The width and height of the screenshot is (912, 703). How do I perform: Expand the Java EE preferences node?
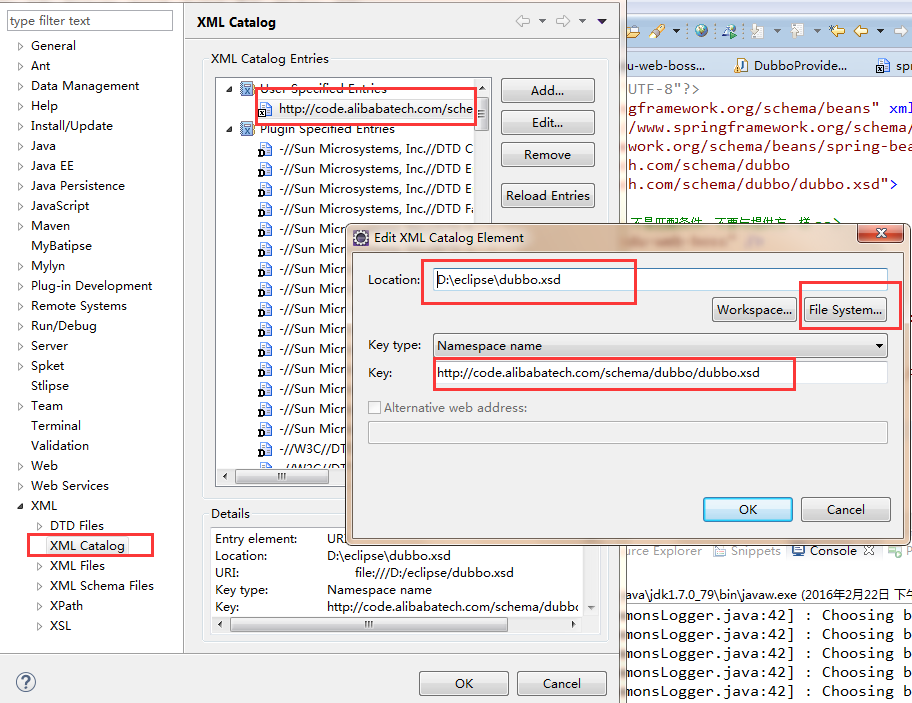[x=20, y=166]
